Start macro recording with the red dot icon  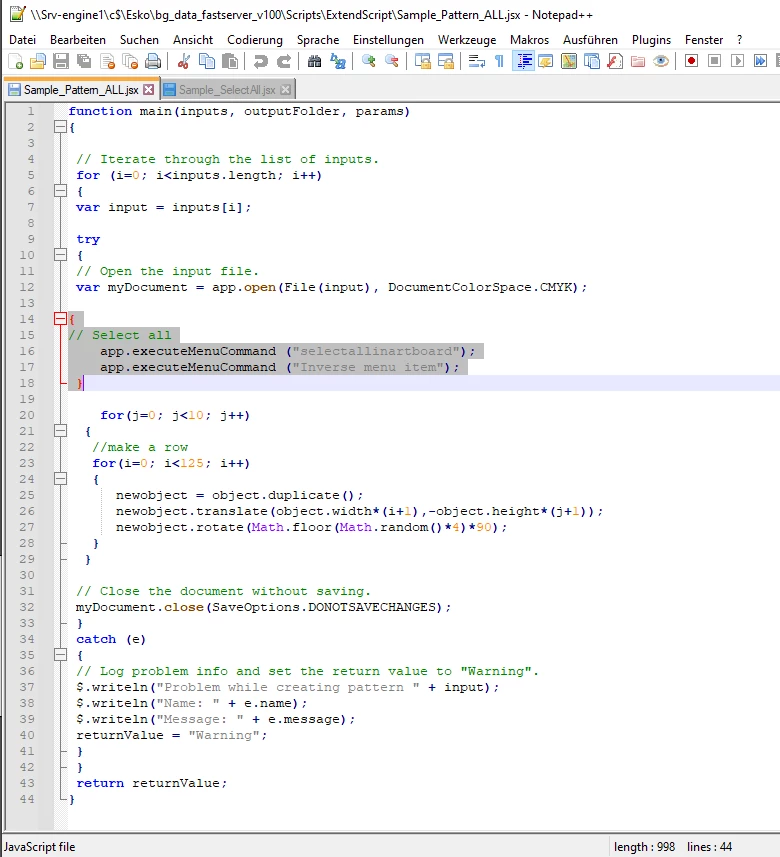click(x=691, y=61)
